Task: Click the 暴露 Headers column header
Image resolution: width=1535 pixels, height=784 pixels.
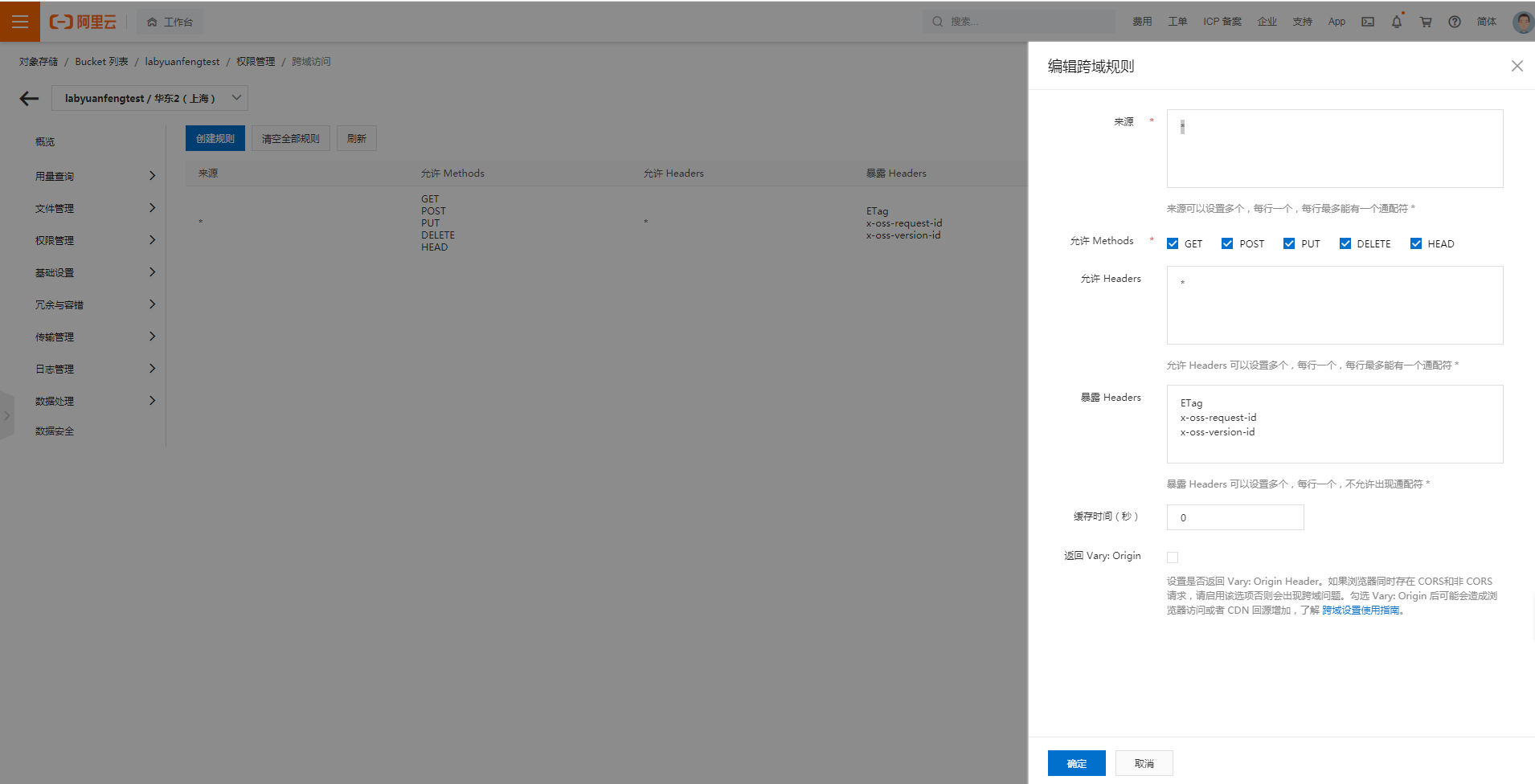Action: 896,174
